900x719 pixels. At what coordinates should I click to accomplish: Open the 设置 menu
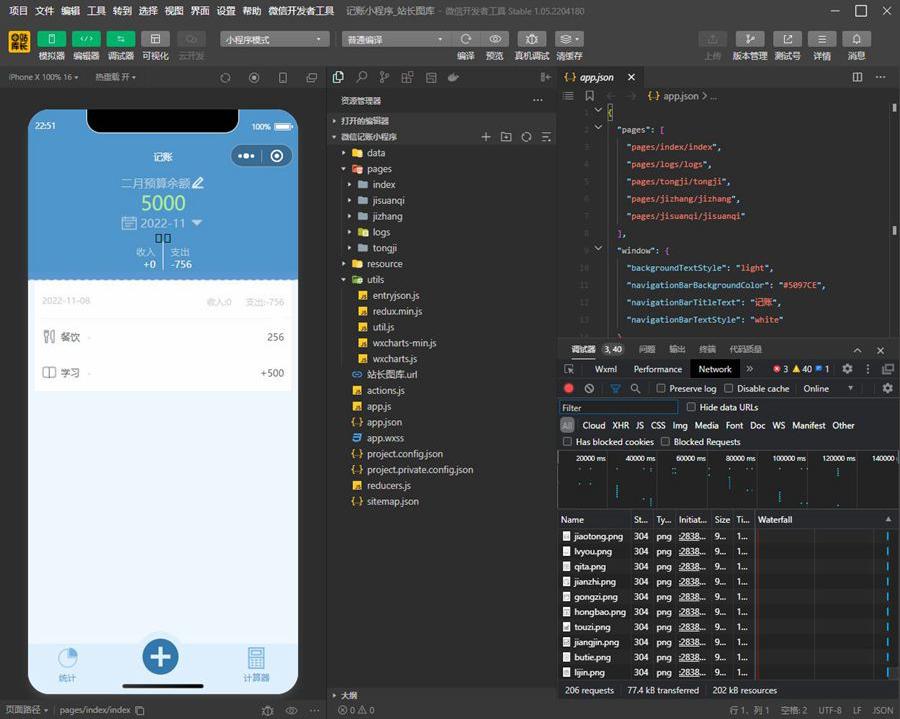pos(226,11)
